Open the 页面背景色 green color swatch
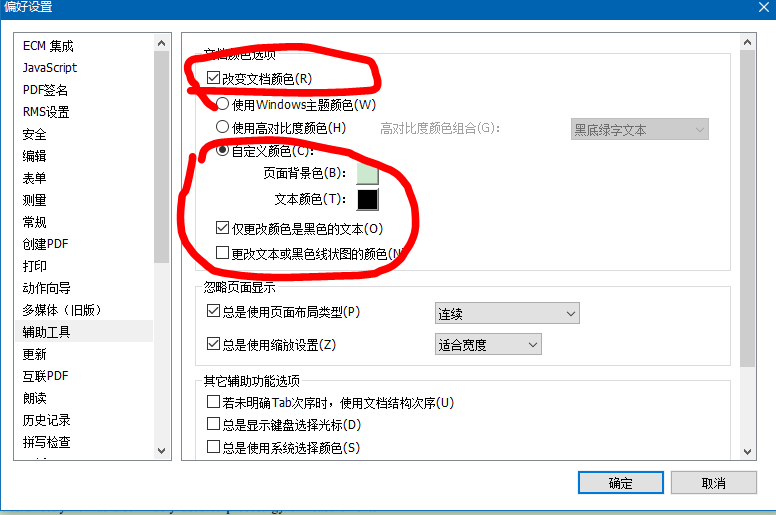Screen dimensions: 776x515 (367, 174)
